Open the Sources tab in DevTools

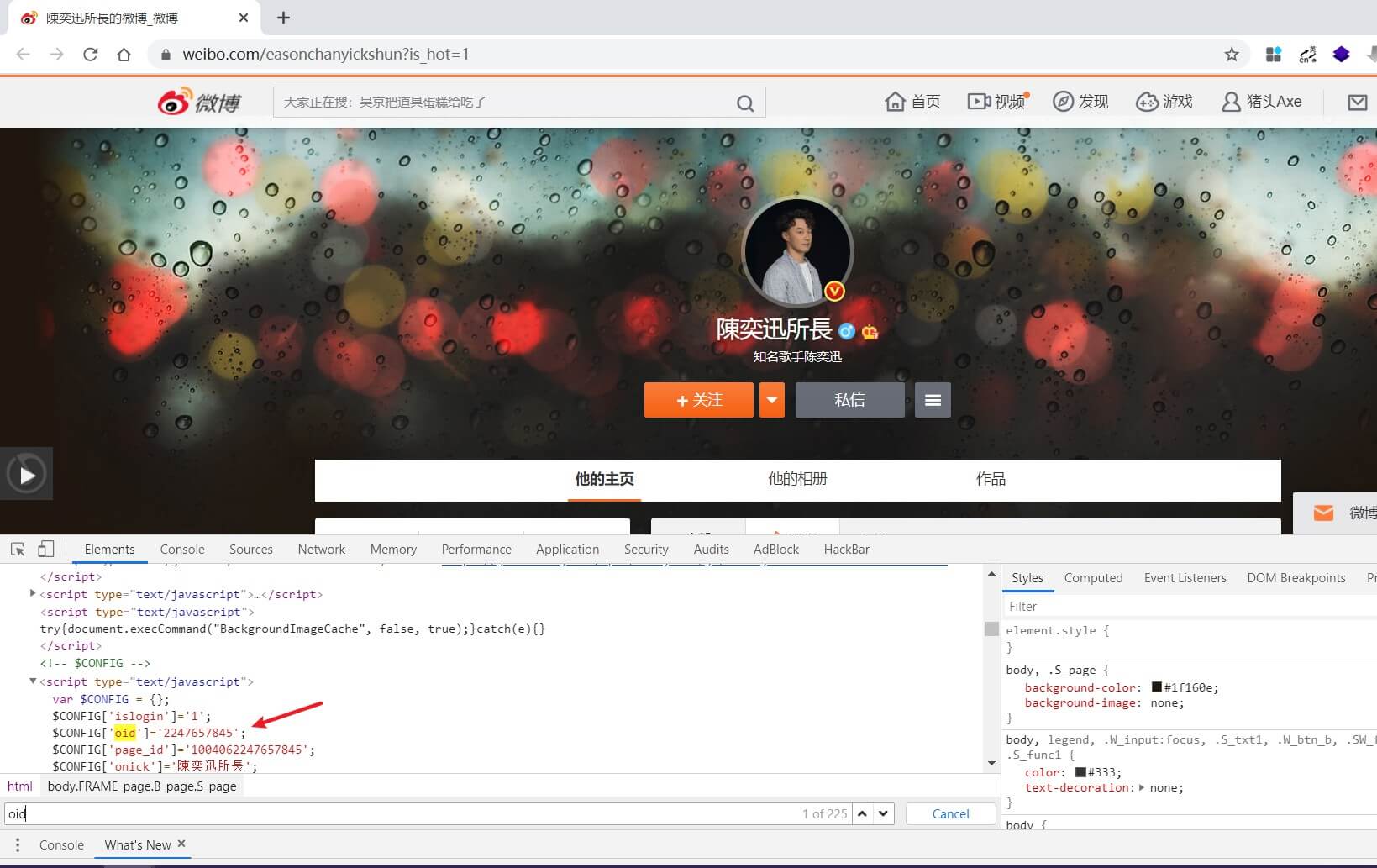pyautogui.click(x=251, y=550)
